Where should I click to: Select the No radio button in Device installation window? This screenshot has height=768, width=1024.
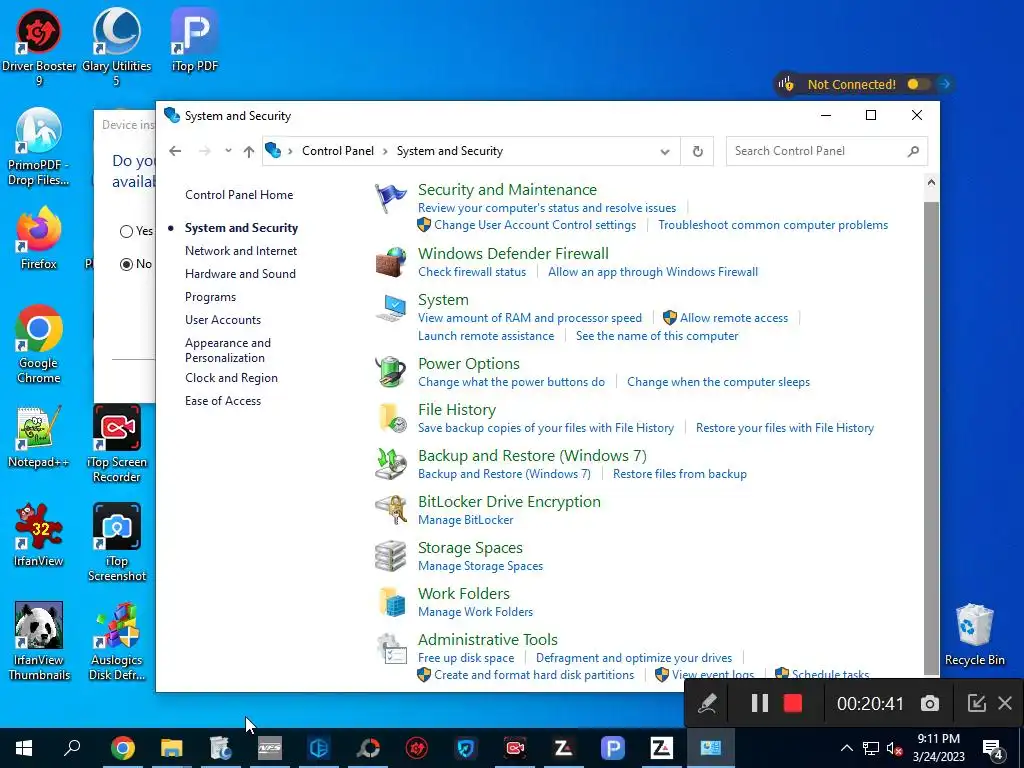127,264
